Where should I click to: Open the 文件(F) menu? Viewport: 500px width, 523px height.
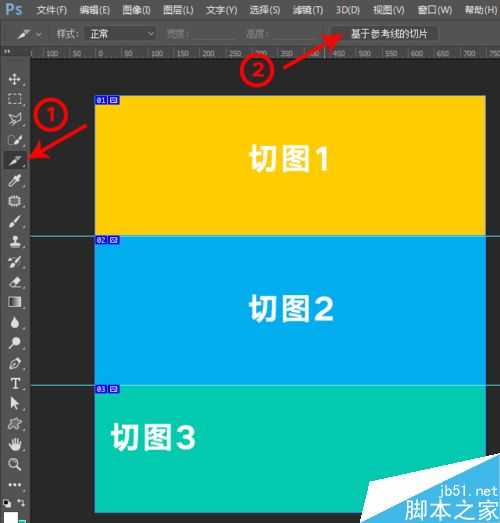tap(51, 10)
